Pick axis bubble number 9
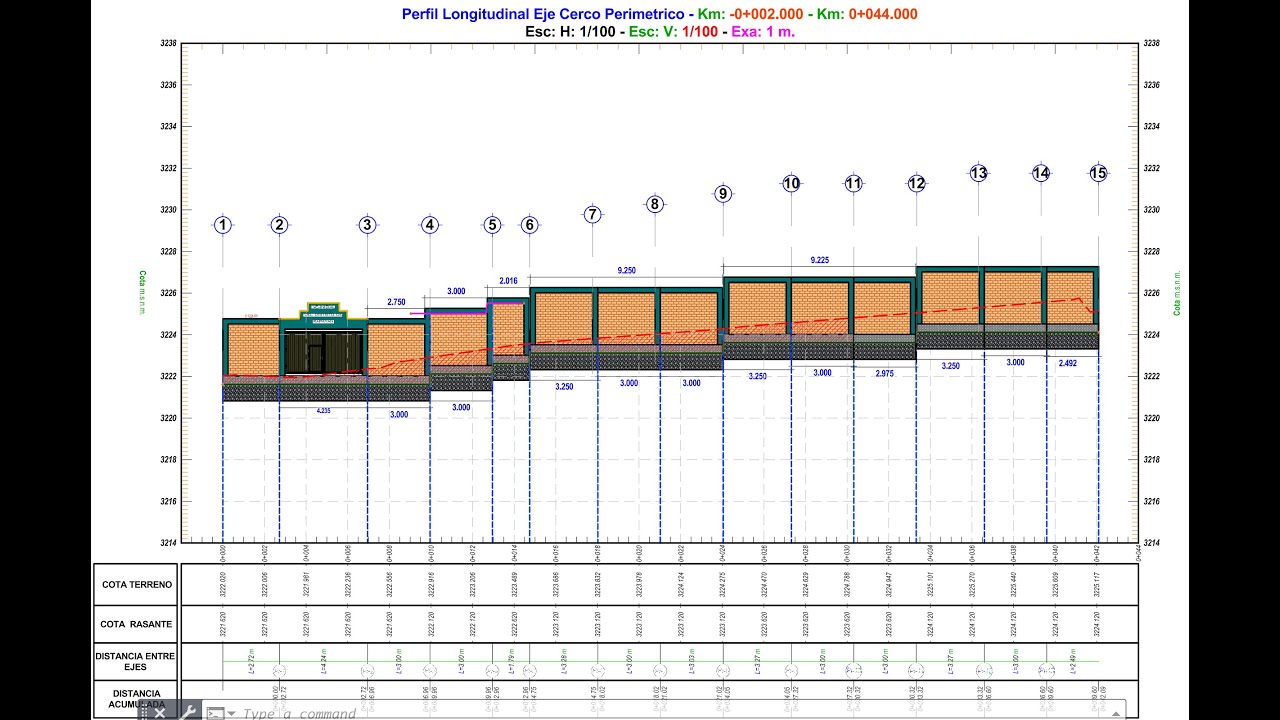 click(x=723, y=194)
